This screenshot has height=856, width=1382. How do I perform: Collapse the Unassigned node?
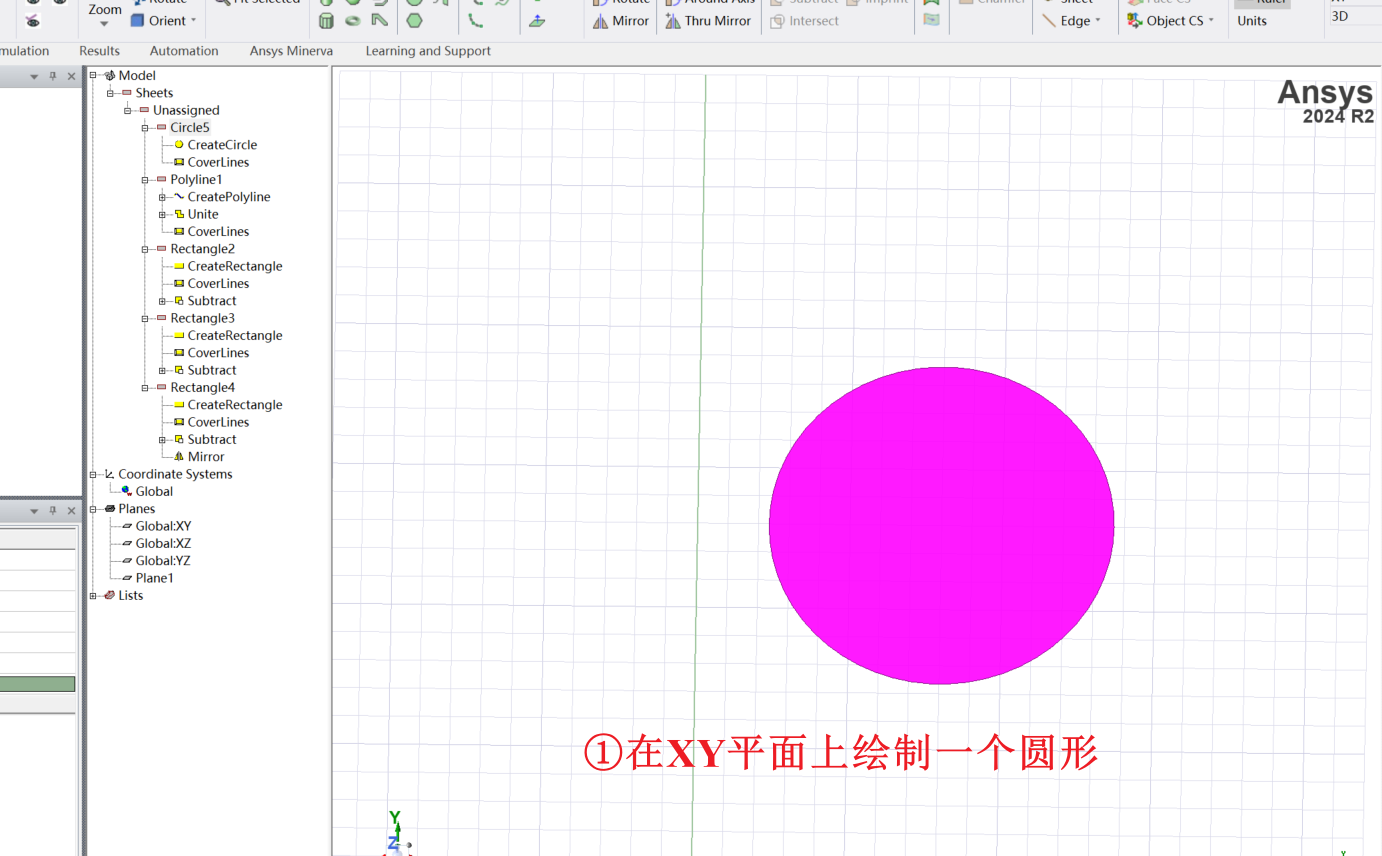coord(128,110)
